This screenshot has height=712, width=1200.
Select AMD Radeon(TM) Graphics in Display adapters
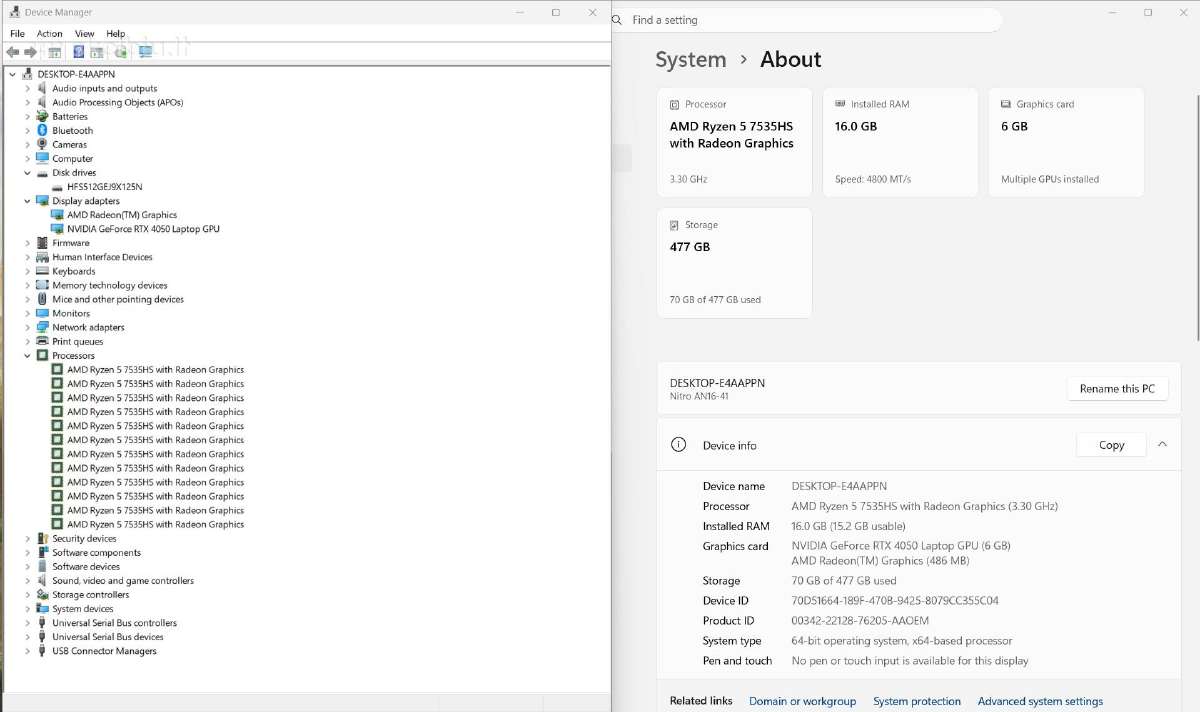(122, 215)
